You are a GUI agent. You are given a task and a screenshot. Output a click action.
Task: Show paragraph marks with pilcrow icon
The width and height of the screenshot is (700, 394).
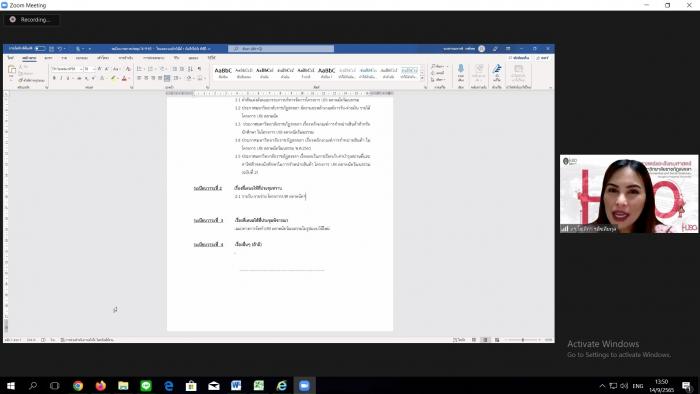point(199,69)
